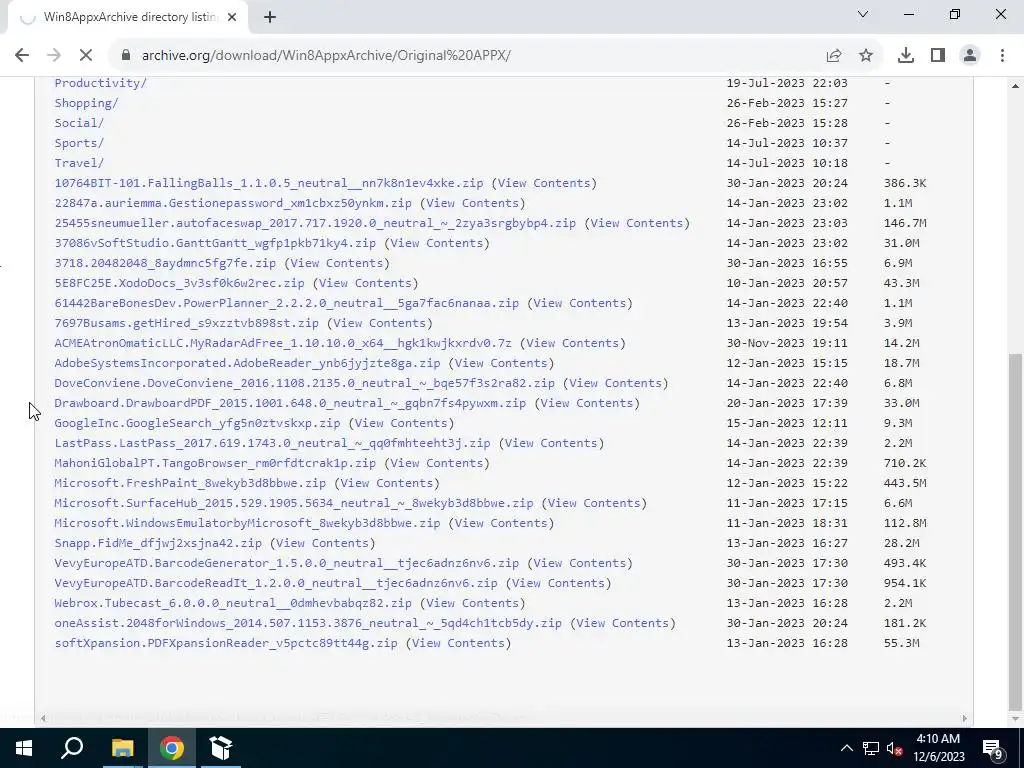The width and height of the screenshot is (1024, 768).
Task: Download the MyRadarAdFree 7z file
Action: pyautogui.click(x=283, y=343)
